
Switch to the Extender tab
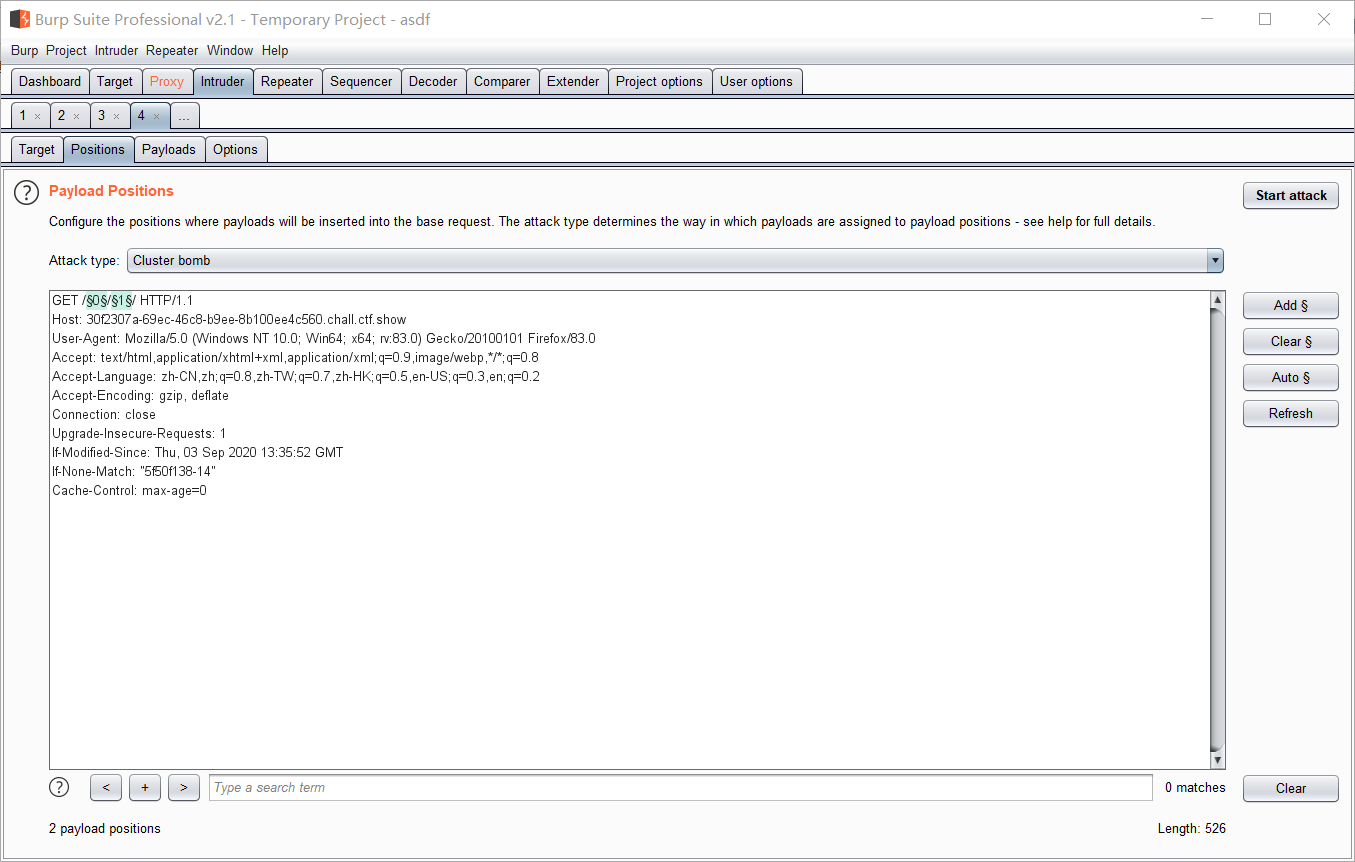(573, 82)
